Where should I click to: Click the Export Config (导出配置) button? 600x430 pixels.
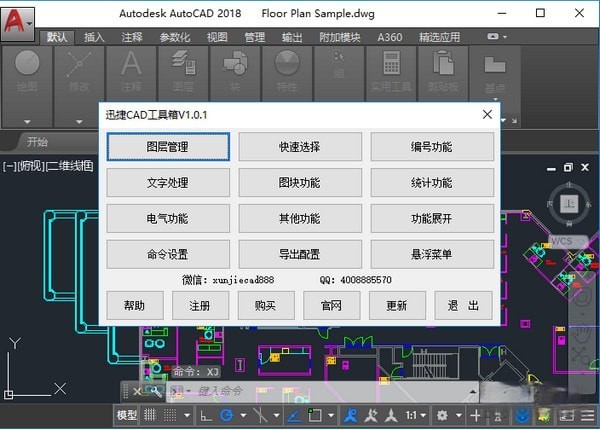300,254
